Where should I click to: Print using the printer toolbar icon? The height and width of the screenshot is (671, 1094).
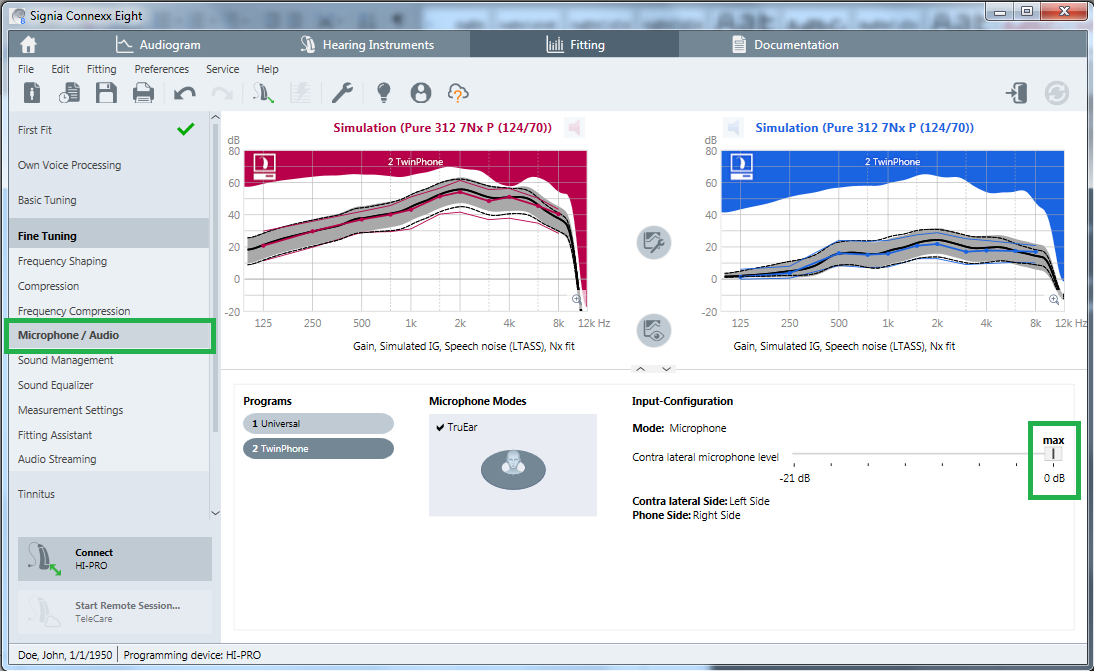143,93
